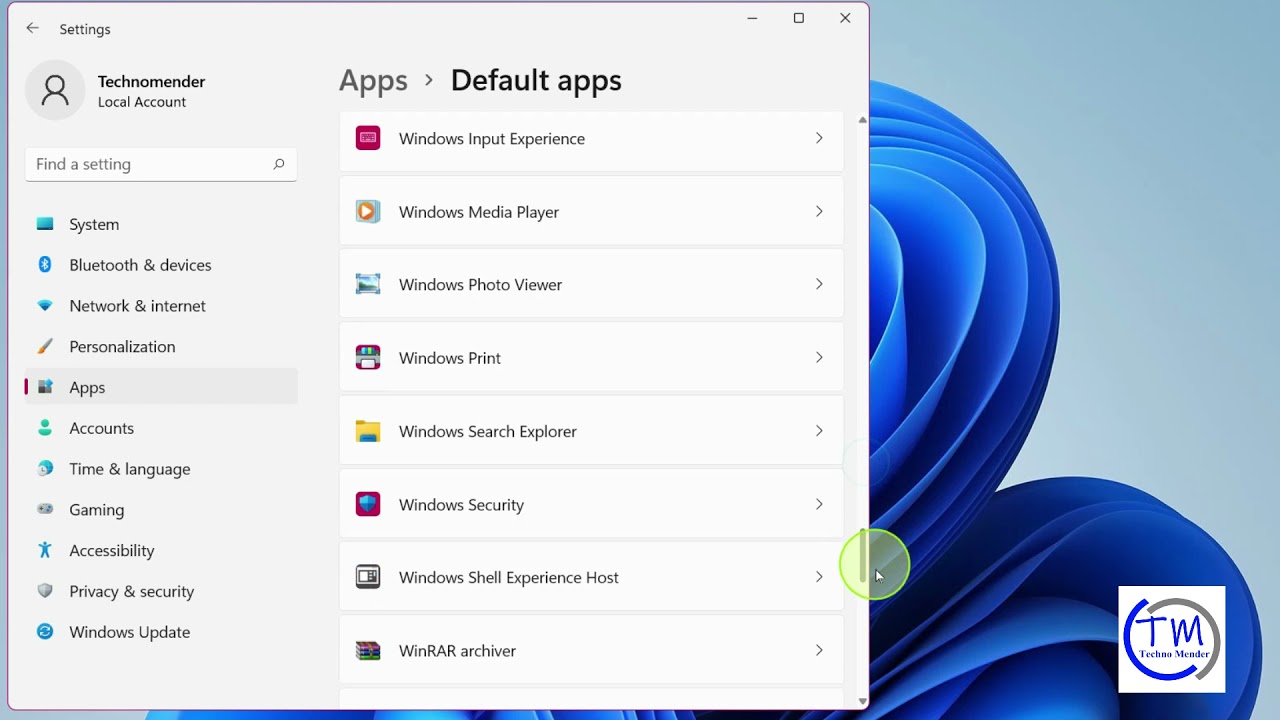This screenshot has height=720, width=1280.
Task: Expand the Windows Media Player chevron
Action: (819, 211)
